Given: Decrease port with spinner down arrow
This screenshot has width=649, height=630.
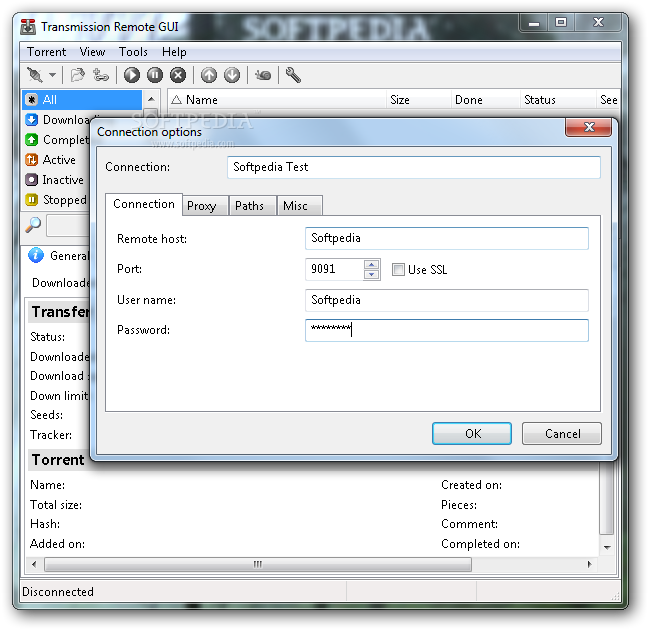Looking at the screenshot, I should tap(372, 274).
